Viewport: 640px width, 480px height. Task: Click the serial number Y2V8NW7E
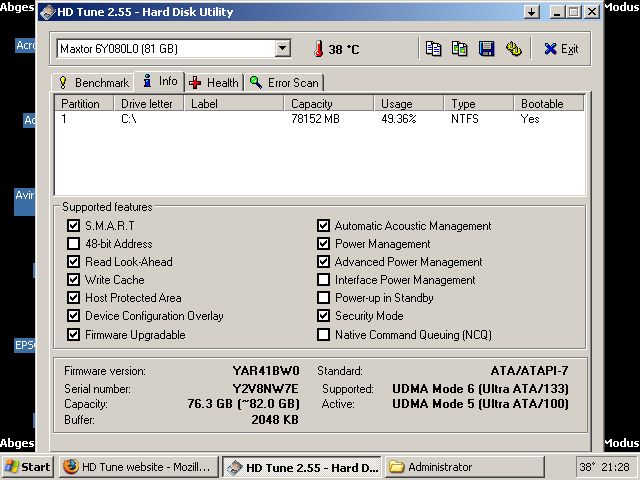point(265,388)
